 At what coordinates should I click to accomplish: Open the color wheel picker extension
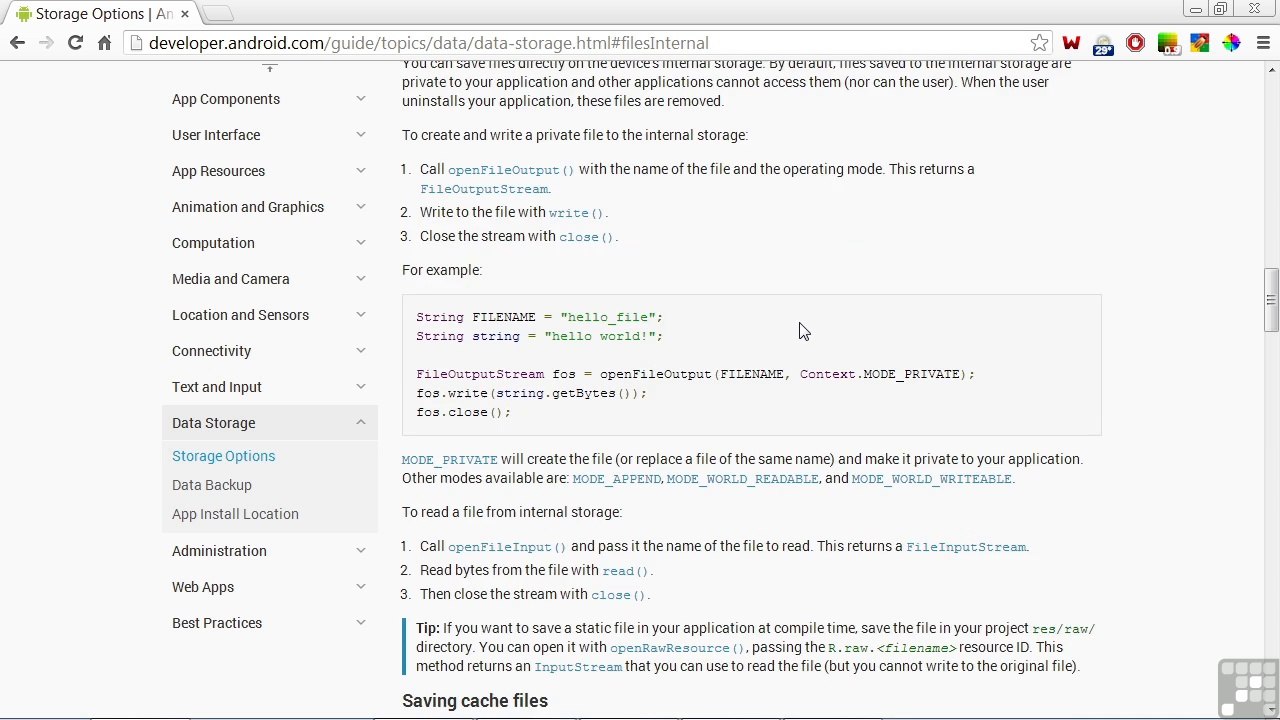coord(1231,43)
